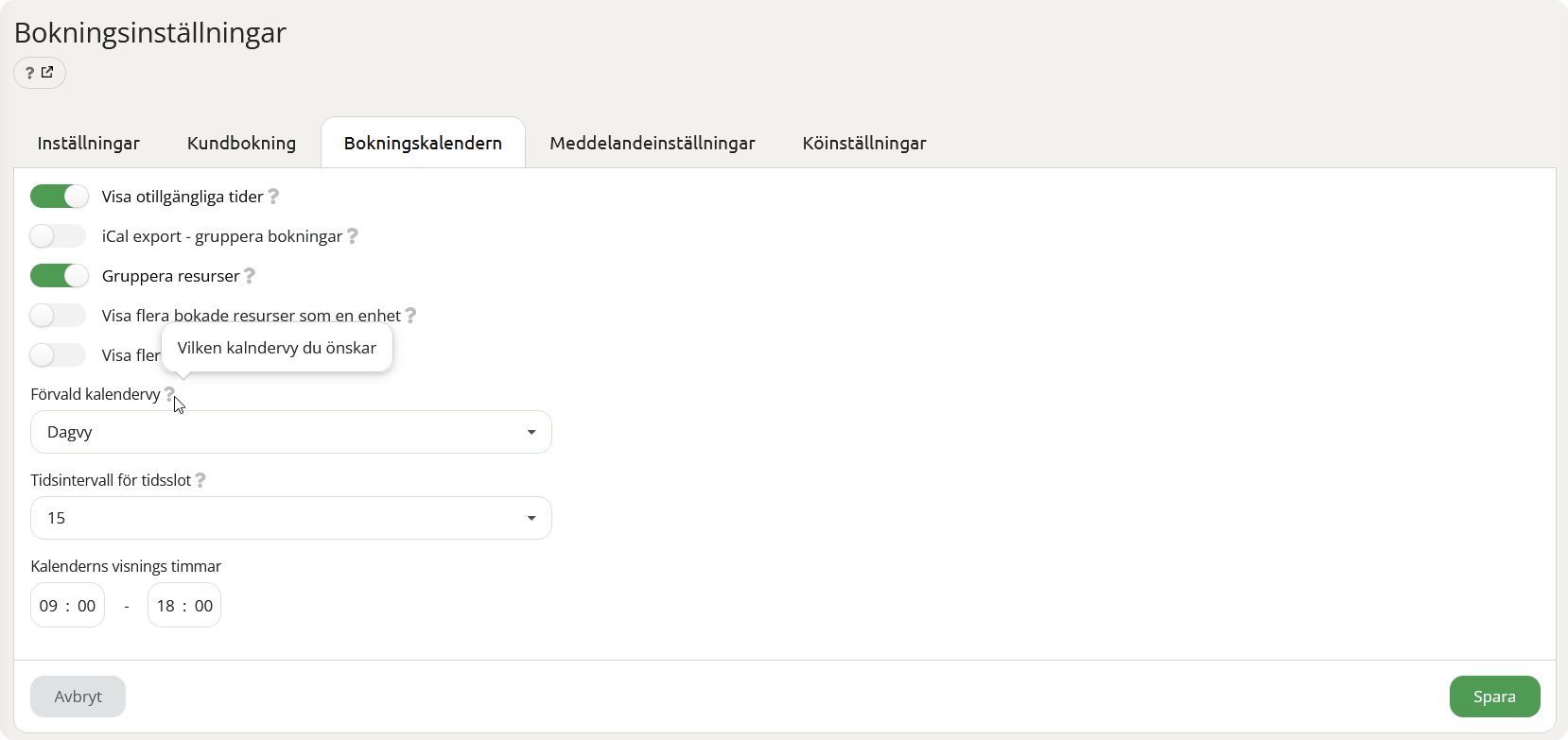
Task: Click the Tidsintervall för tidsslot label
Action: pyautogui.click(x=111, y=480)
